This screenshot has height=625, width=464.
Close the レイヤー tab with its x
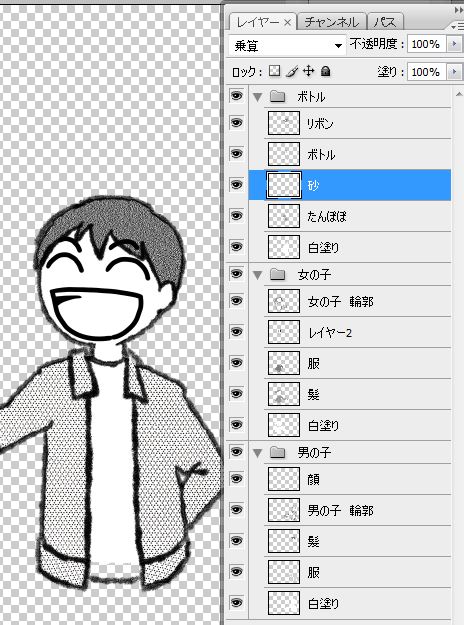point(287,23)
